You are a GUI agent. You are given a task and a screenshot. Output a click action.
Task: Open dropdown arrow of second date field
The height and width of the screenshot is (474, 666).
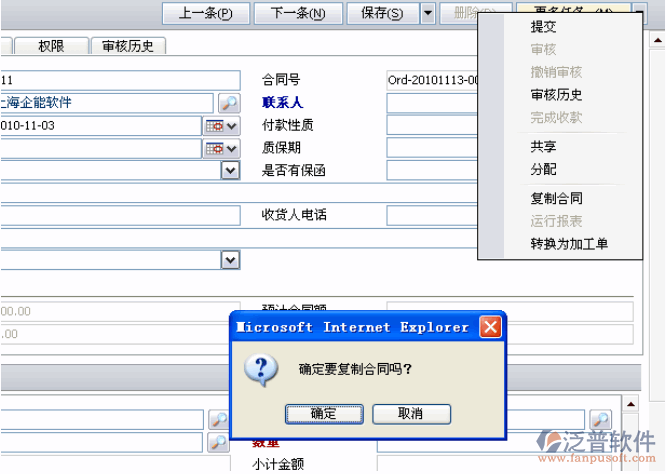tap(232, 149)
